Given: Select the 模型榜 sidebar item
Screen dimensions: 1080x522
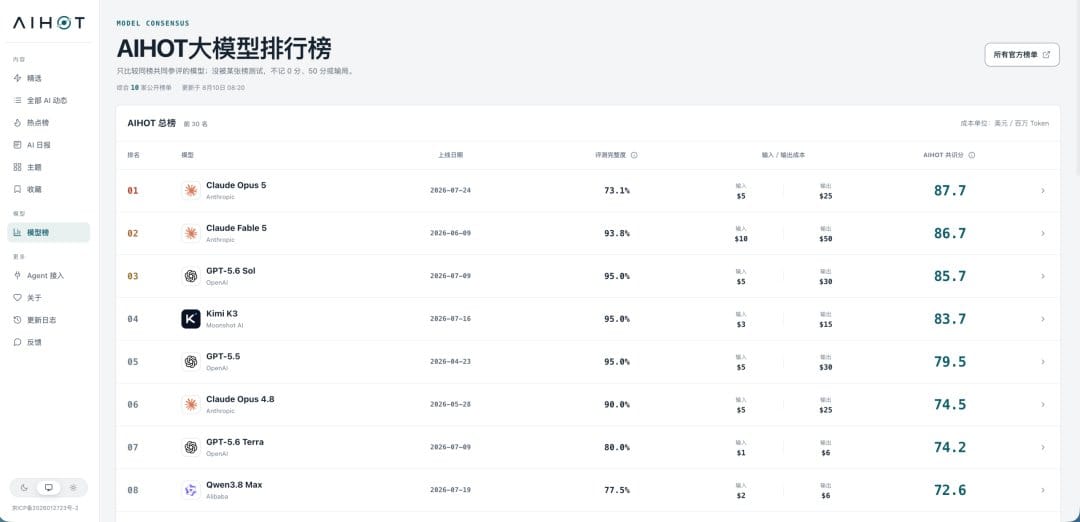Looking at the screenshot, I should click(x=48, y=233).
